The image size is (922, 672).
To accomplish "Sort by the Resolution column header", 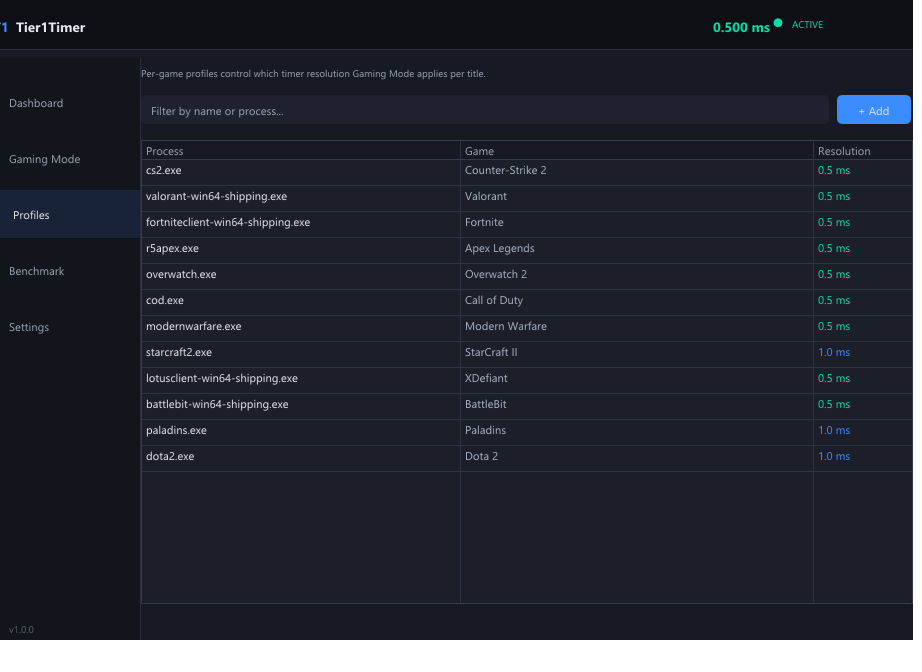I will (x=863, y=151).
